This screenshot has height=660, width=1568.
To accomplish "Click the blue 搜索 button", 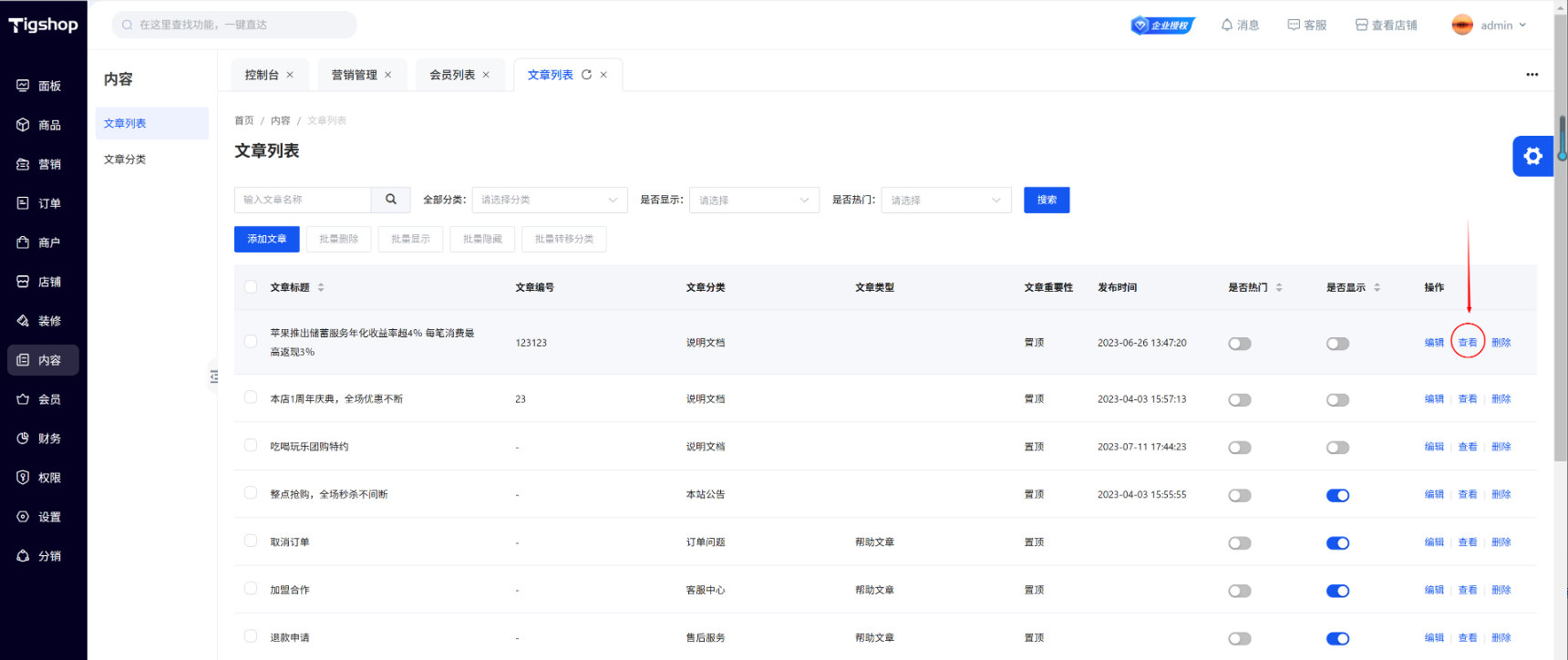I will tap(1047, 200).
